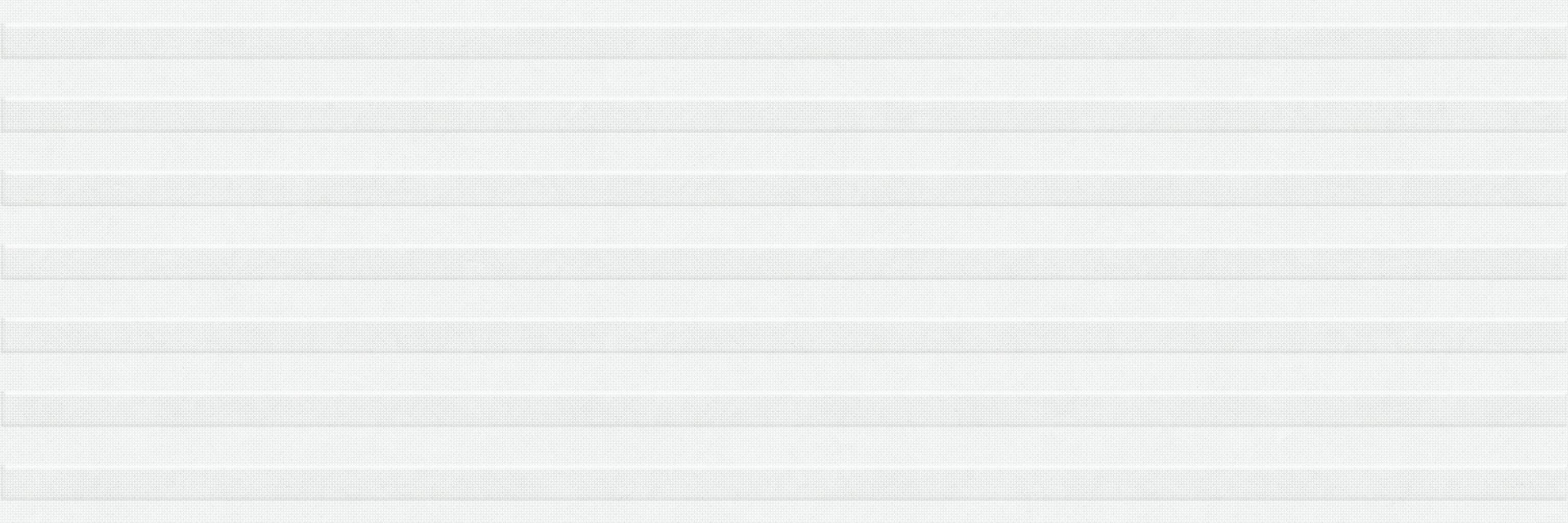Click the white band between second and third gray bands
This screenshot has height=523, width=1568.
(x=784, y=152)
